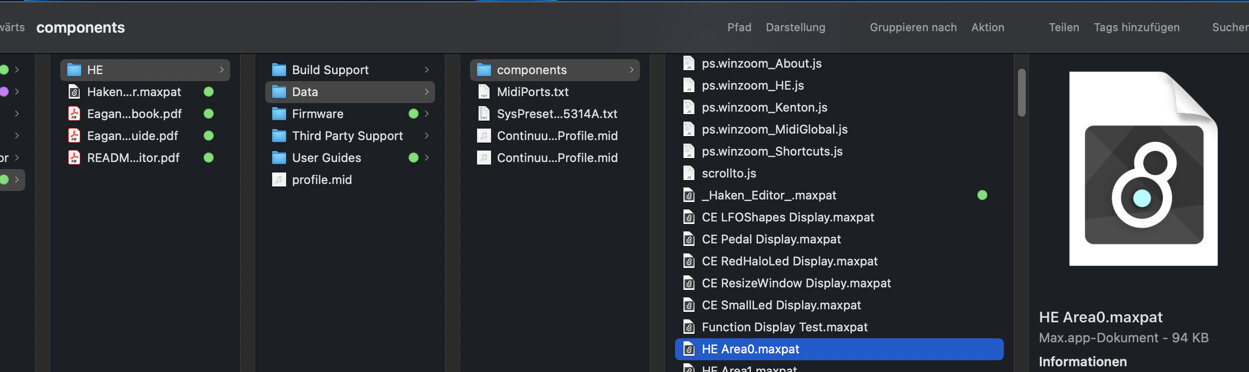Click the green tag dot beside Firmware

413,114
